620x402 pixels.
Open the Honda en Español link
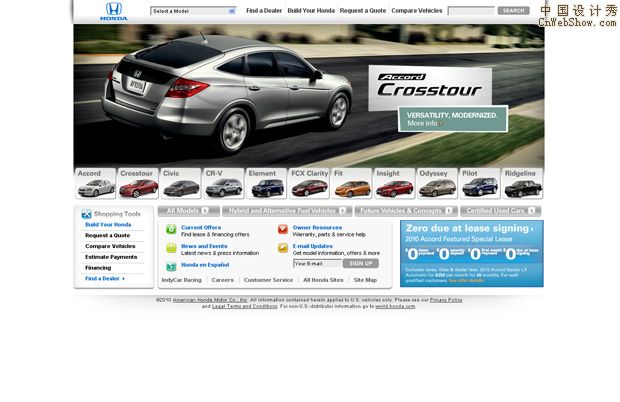click(x=205, y=265)
